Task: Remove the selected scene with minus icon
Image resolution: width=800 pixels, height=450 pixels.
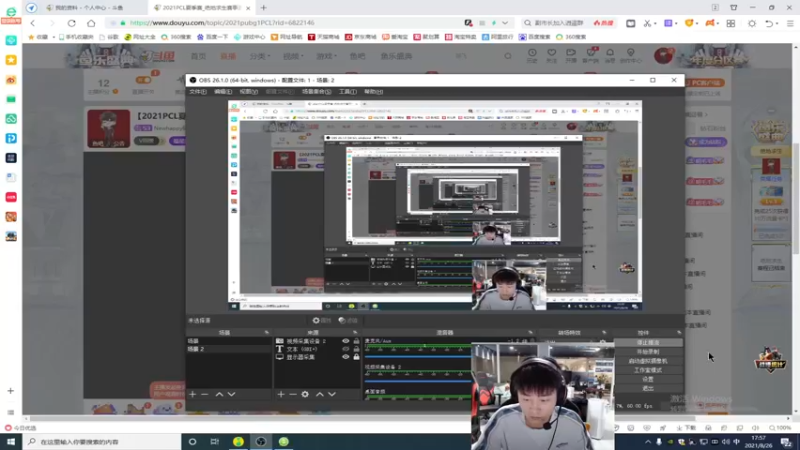Action: coord(205,394)
